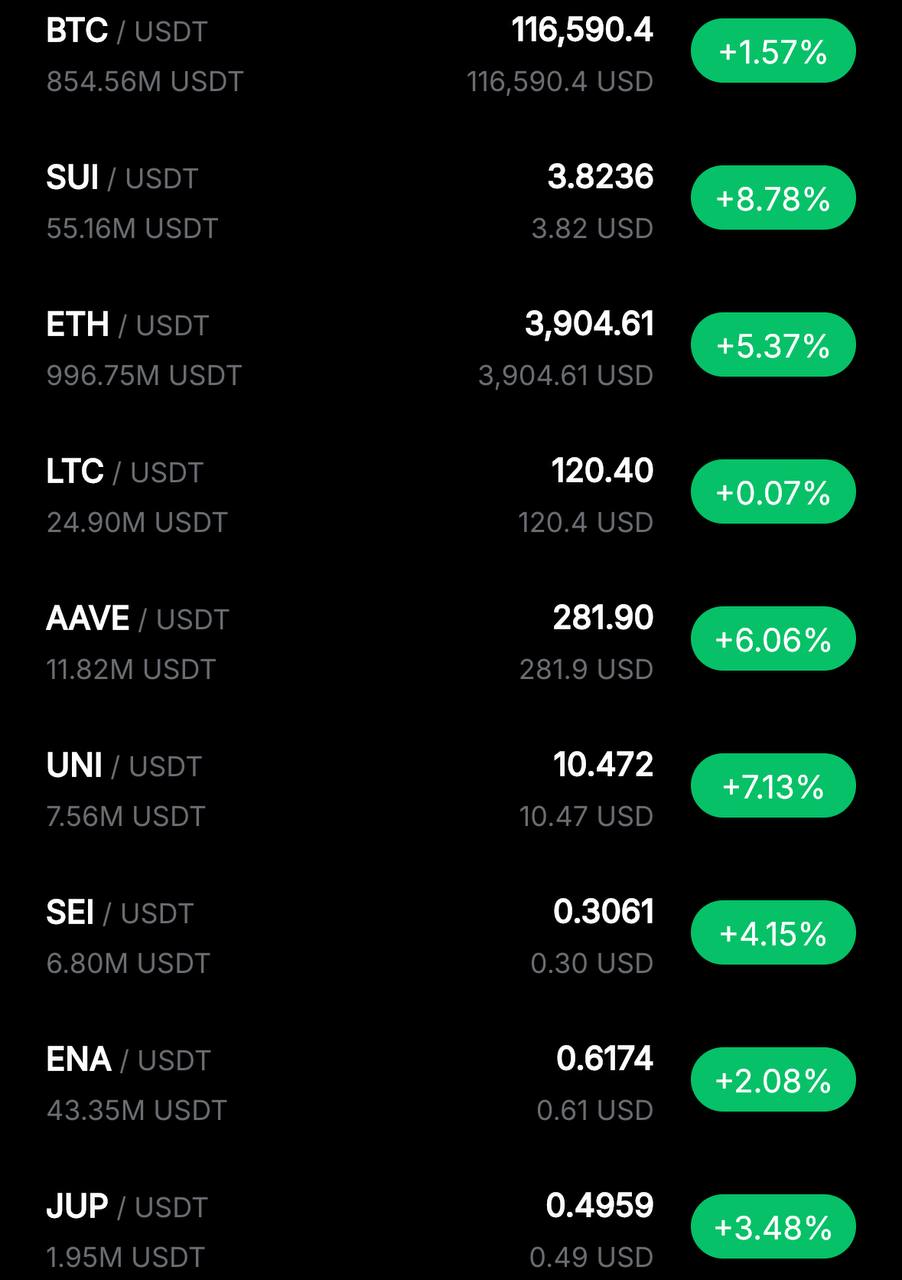Tap the +8.78% badge for SUI

tap(773, 198)
